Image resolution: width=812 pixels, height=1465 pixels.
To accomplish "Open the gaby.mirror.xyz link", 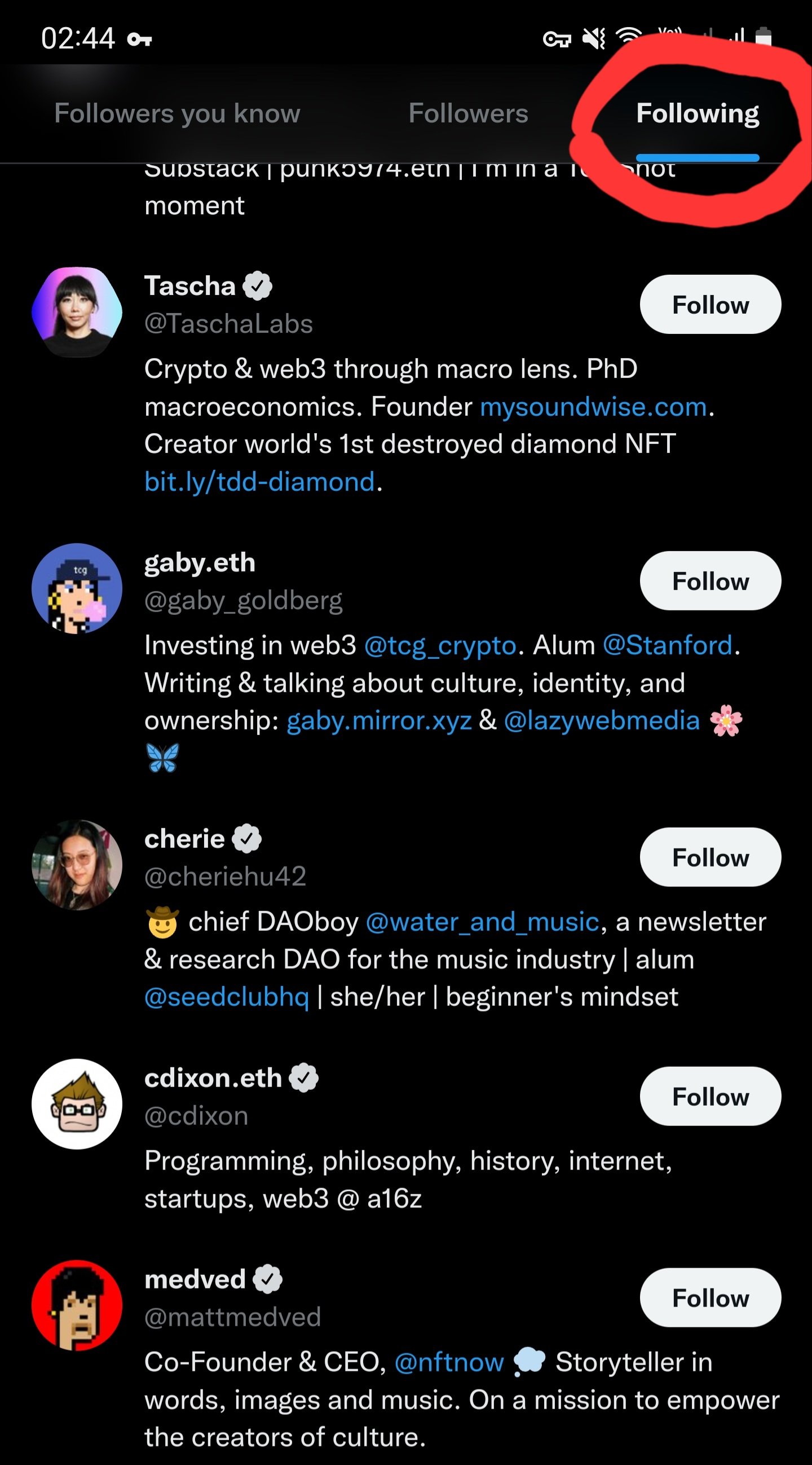I will (x=379, y=720).
